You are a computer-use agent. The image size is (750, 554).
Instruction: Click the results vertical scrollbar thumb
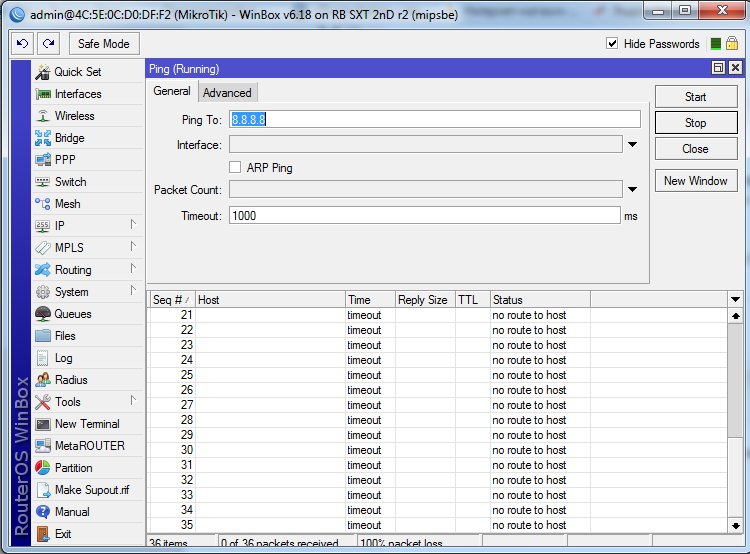tap(735, 380)
